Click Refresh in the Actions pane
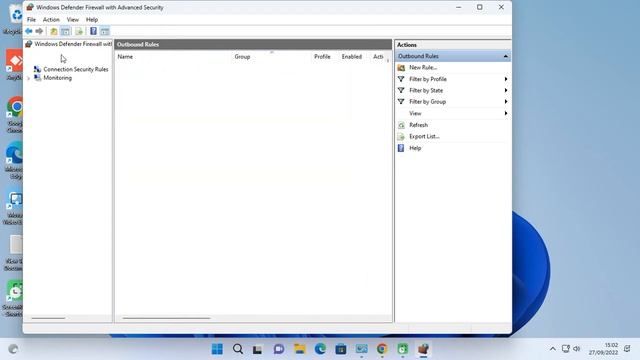Viewport: 640px width, 360px height. coord(418,125)
